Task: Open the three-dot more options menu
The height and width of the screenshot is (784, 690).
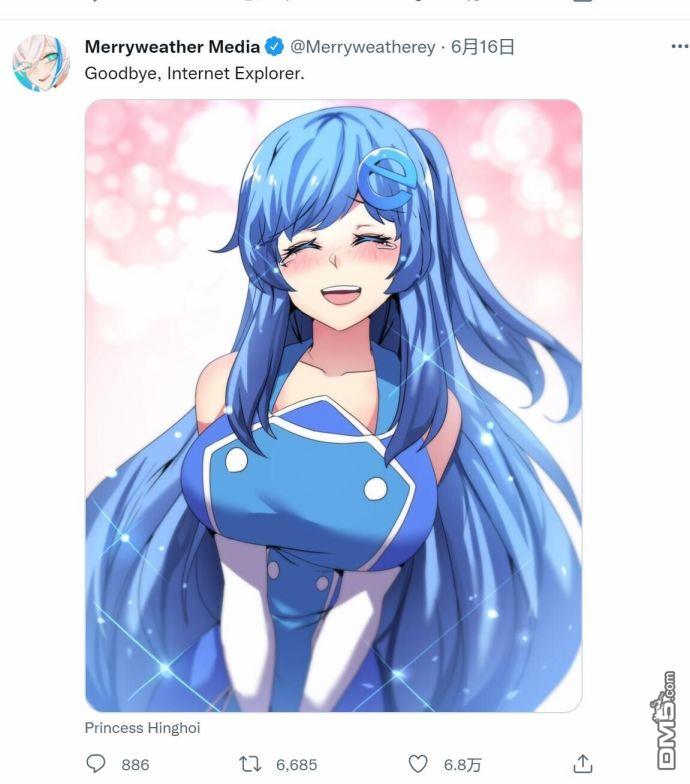Action: [680, 46]
